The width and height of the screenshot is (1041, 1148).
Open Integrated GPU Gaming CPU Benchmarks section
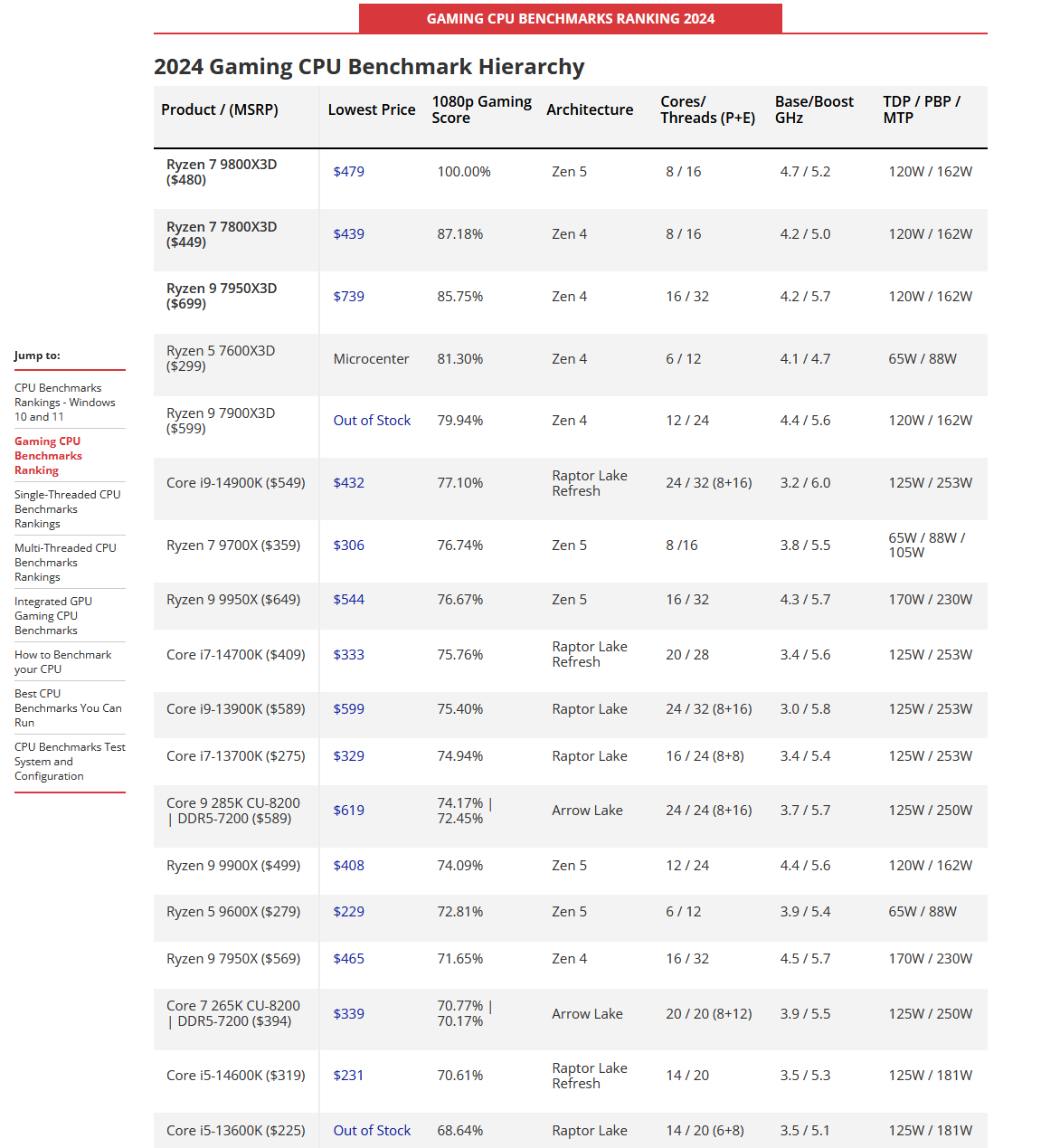point(53,616)
